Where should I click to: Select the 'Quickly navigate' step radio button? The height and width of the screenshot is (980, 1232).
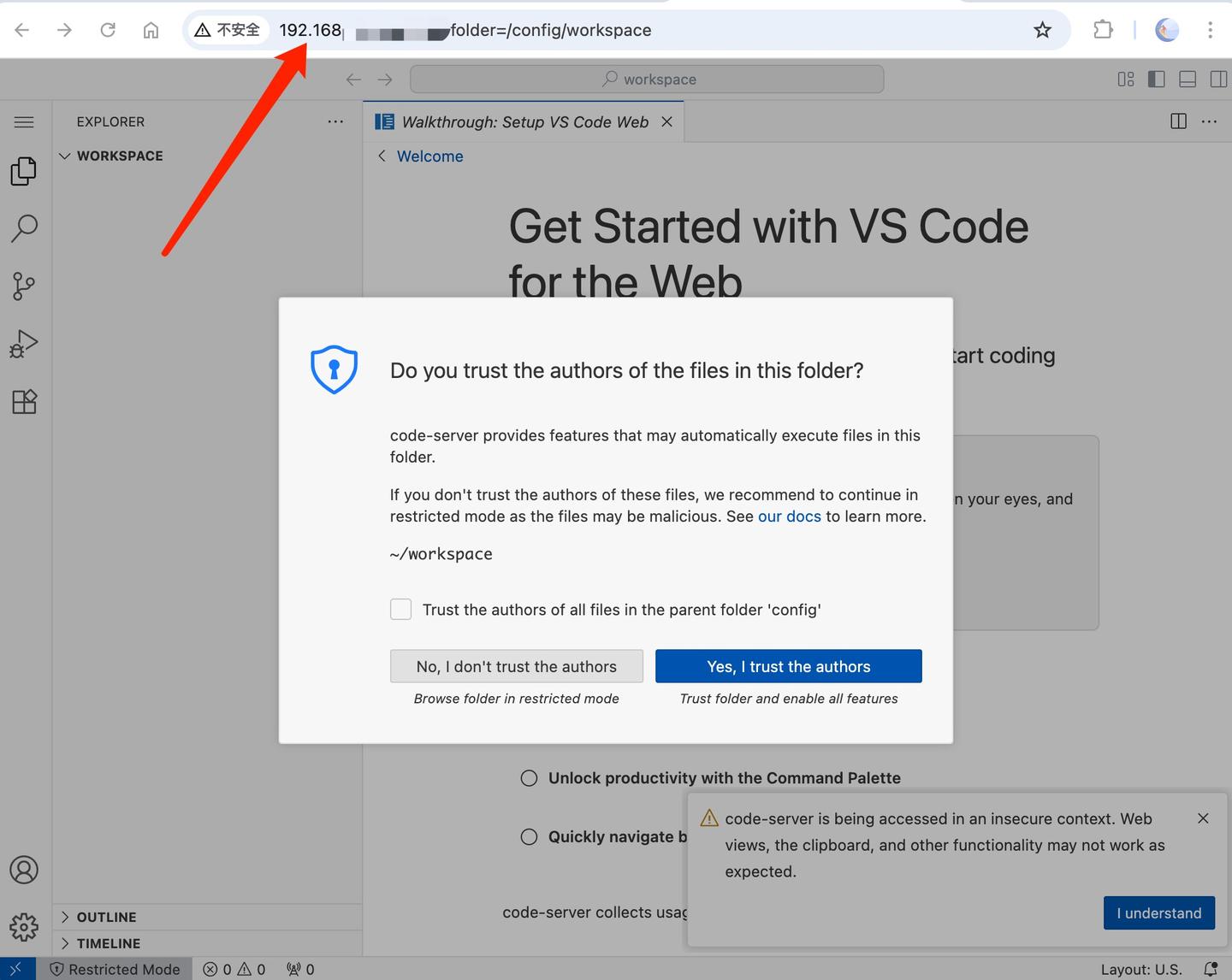click(530, 836)
